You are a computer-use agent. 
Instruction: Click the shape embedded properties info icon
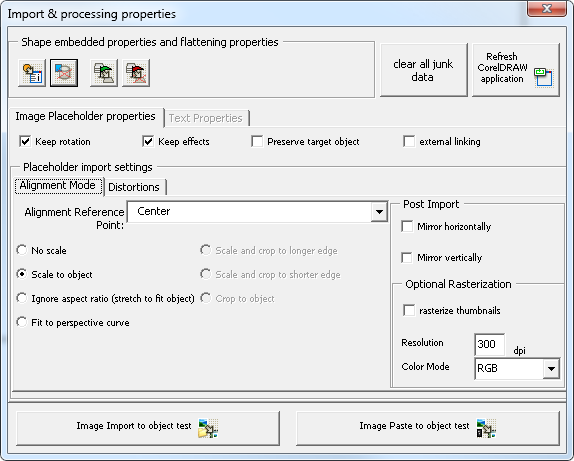[32, 73]
